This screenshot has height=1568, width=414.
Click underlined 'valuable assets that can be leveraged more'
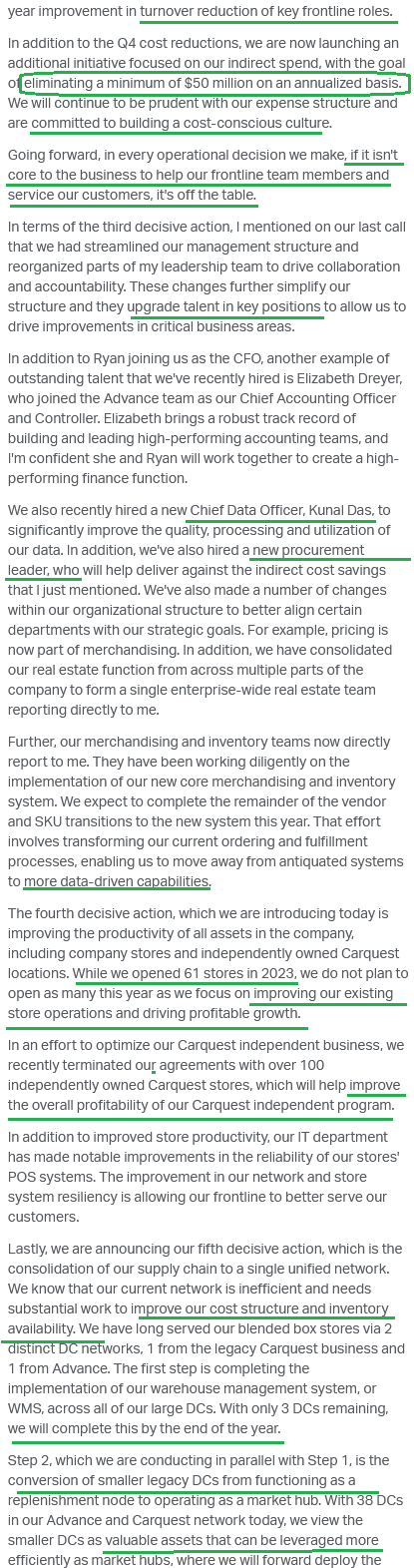[242, 1541]
